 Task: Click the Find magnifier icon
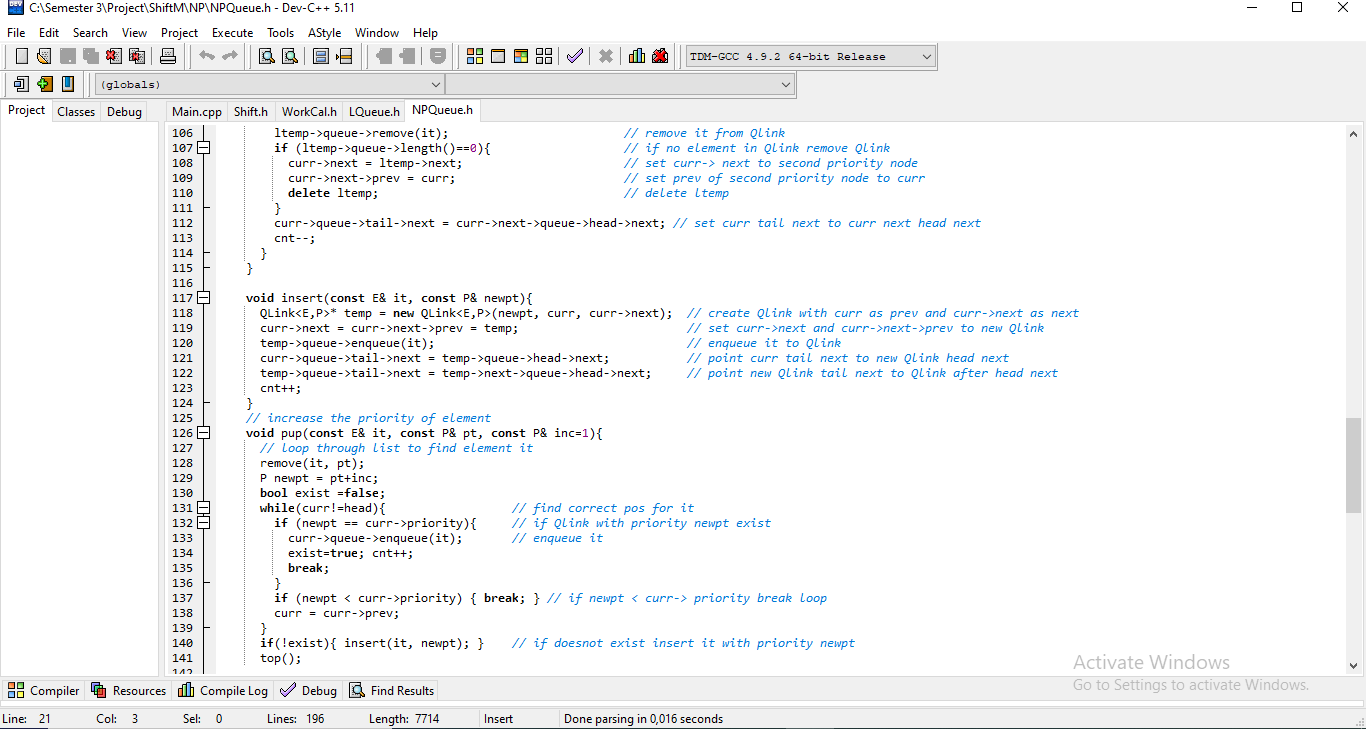[266, 56]
